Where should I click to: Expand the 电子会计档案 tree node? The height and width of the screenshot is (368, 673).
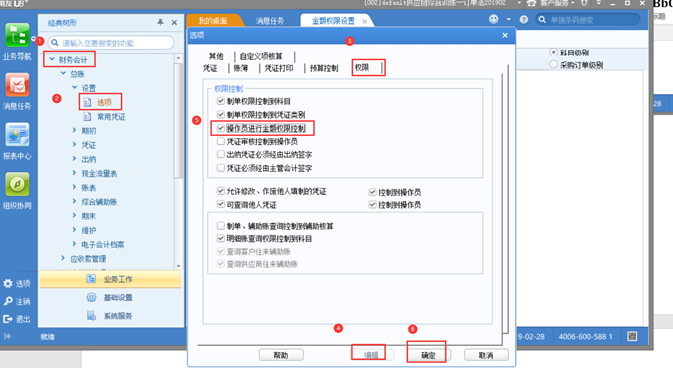(74, 244)
